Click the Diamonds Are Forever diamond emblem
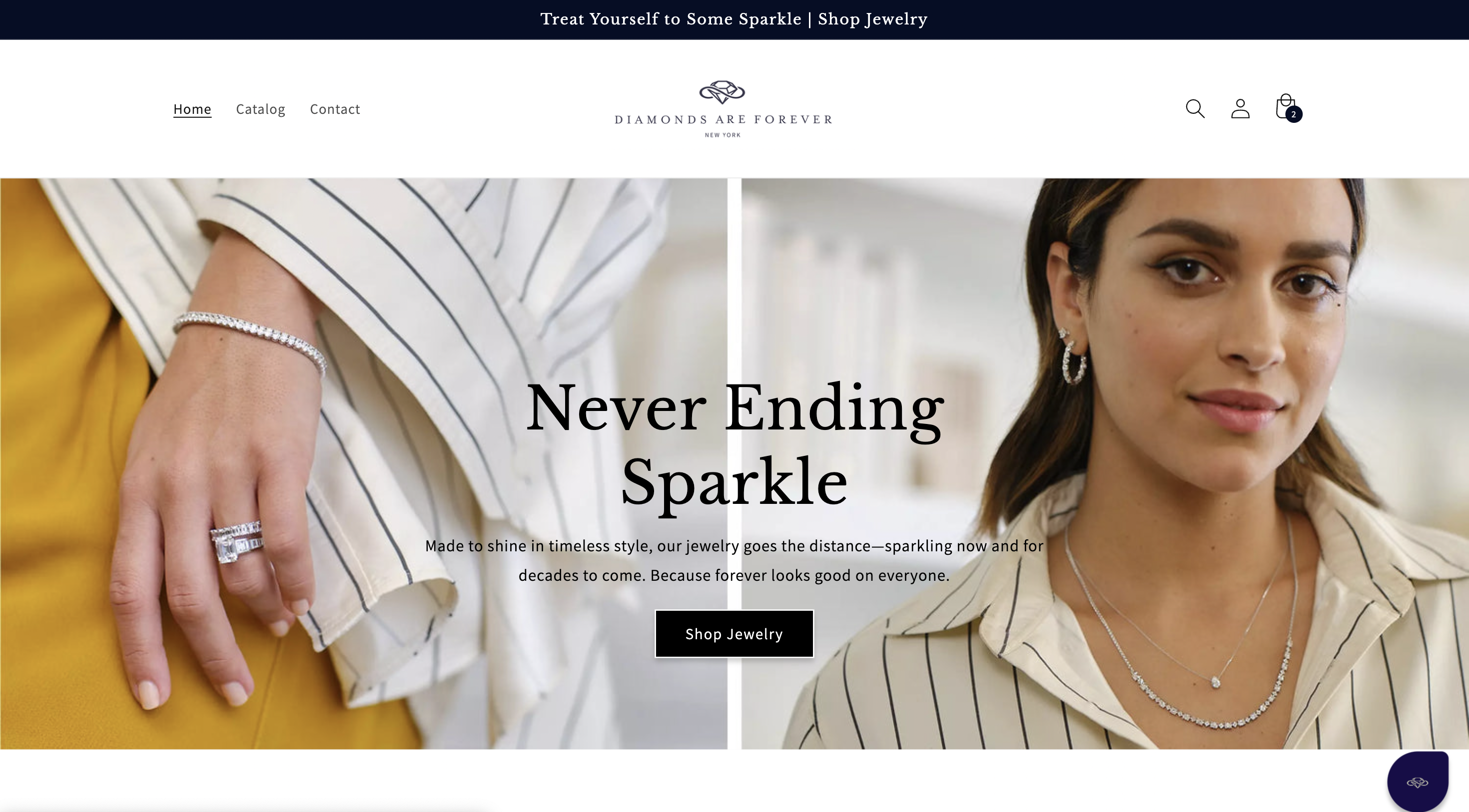Viewport: 1469px width, 812px height. coord(722,92)
